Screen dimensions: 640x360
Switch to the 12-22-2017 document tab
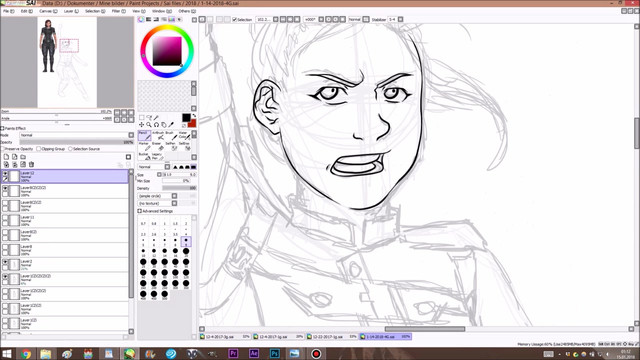pyautogui.click(x=332, y=337)
